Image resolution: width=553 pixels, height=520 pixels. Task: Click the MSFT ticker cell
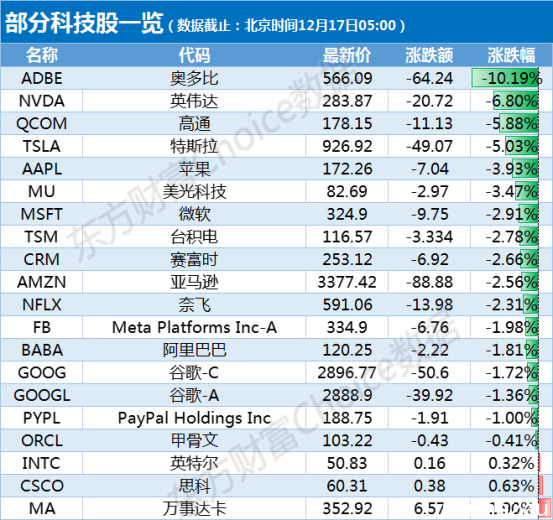coord(42,214)
